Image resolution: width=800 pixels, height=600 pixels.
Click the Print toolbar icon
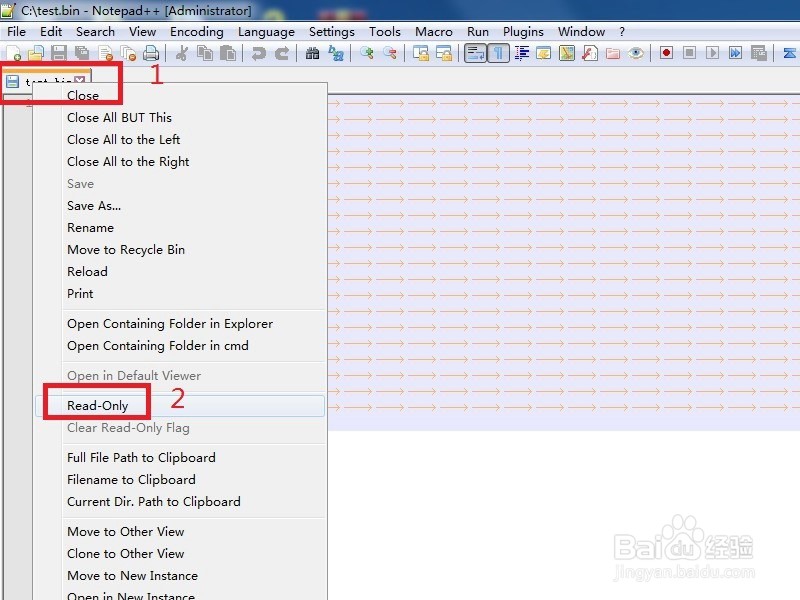(151, 53)
